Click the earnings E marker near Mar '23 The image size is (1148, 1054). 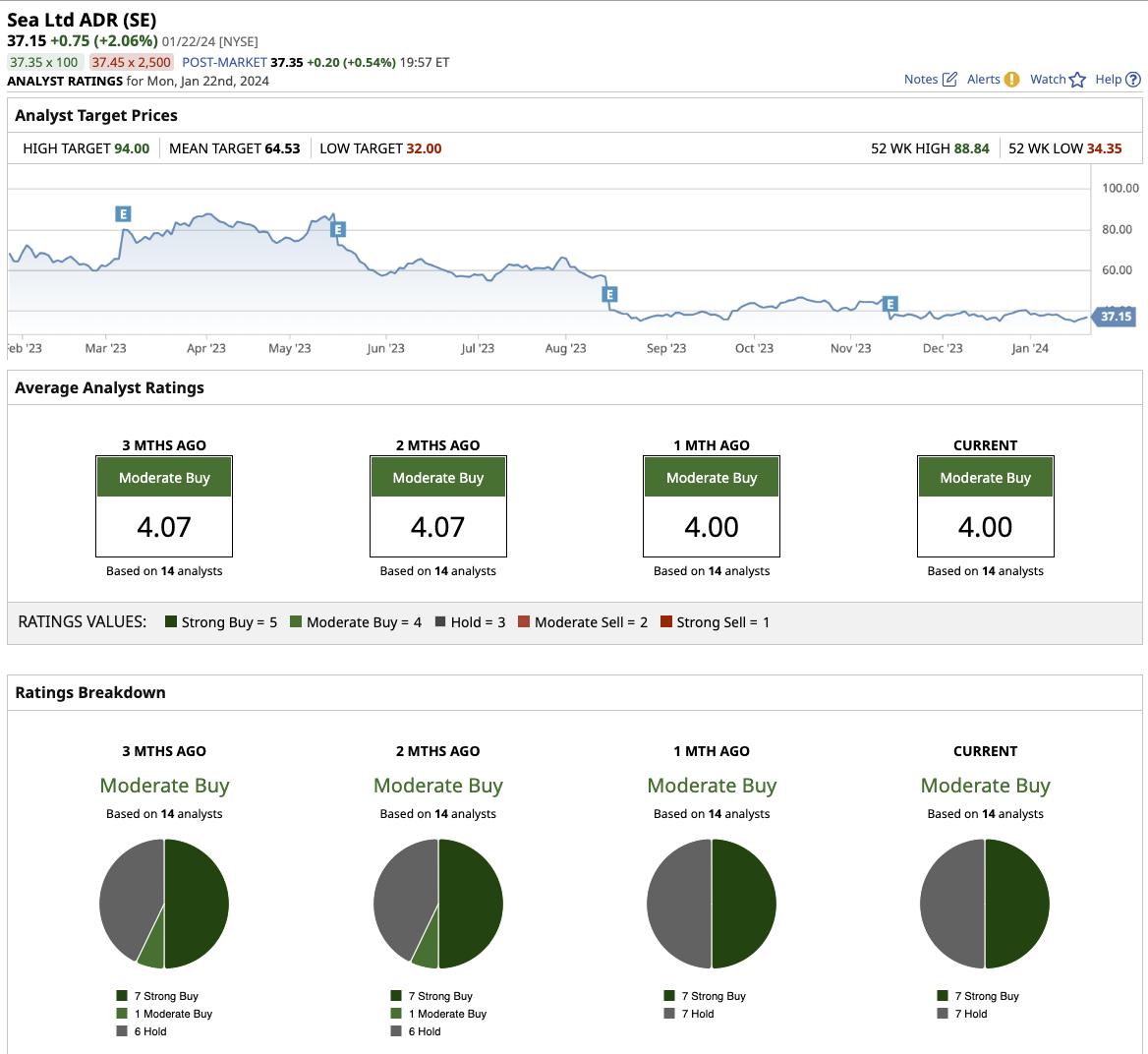pos(123,213)
